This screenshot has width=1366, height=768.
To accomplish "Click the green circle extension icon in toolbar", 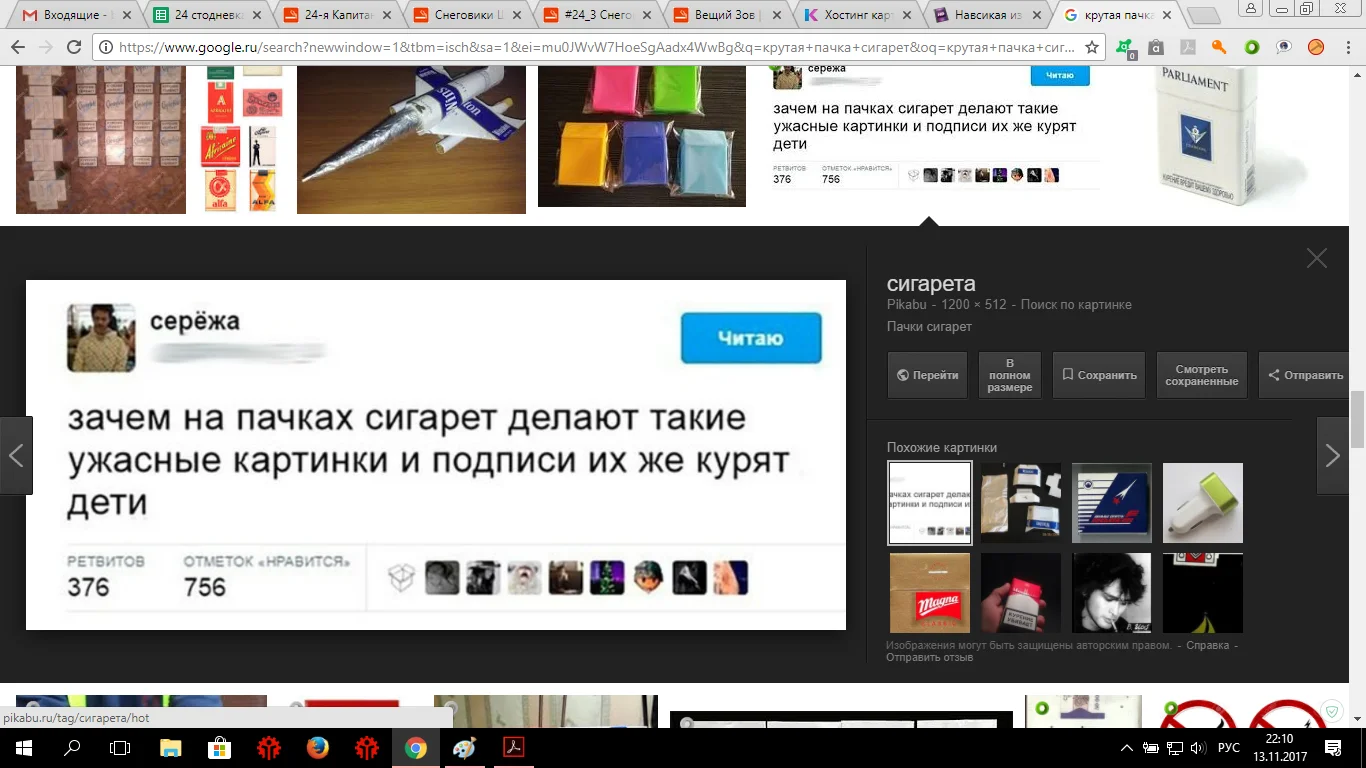I will pos(1251,47).
